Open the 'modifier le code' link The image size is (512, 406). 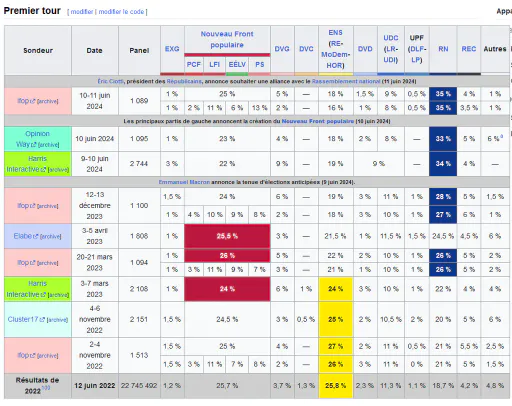point(121,12)
